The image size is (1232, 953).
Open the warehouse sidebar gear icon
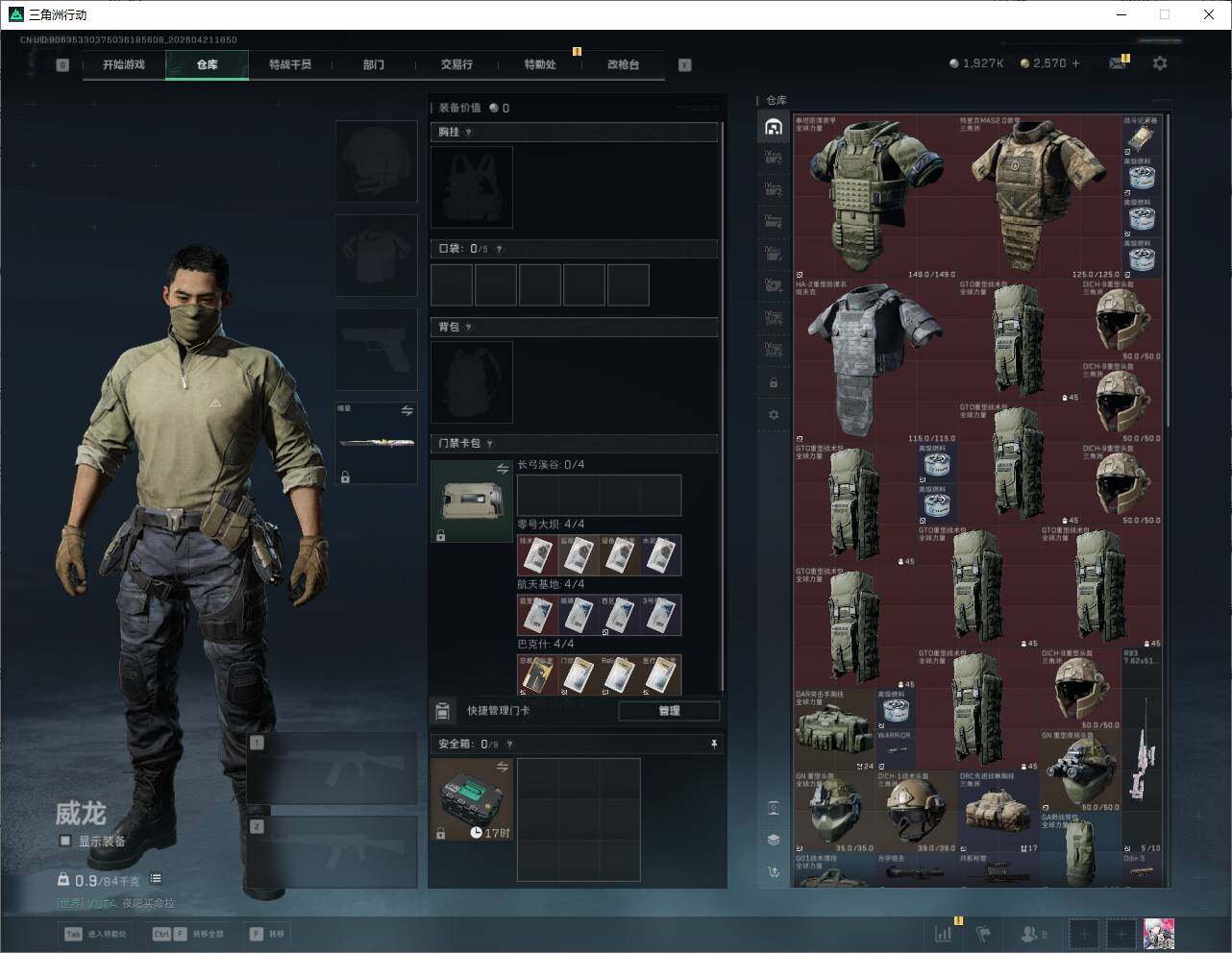(774, 415)
